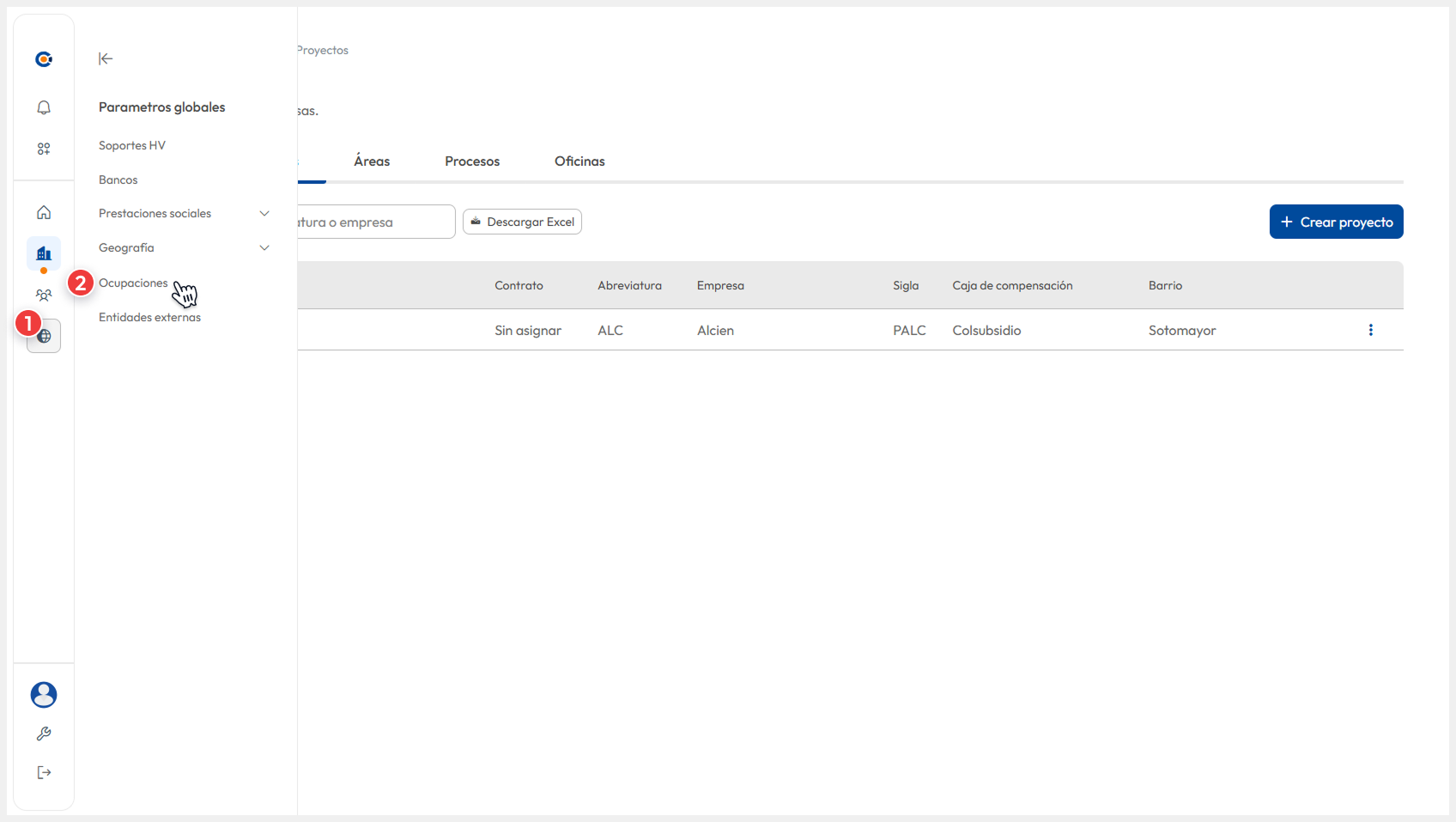Open the people group icon

coord(44,295)
